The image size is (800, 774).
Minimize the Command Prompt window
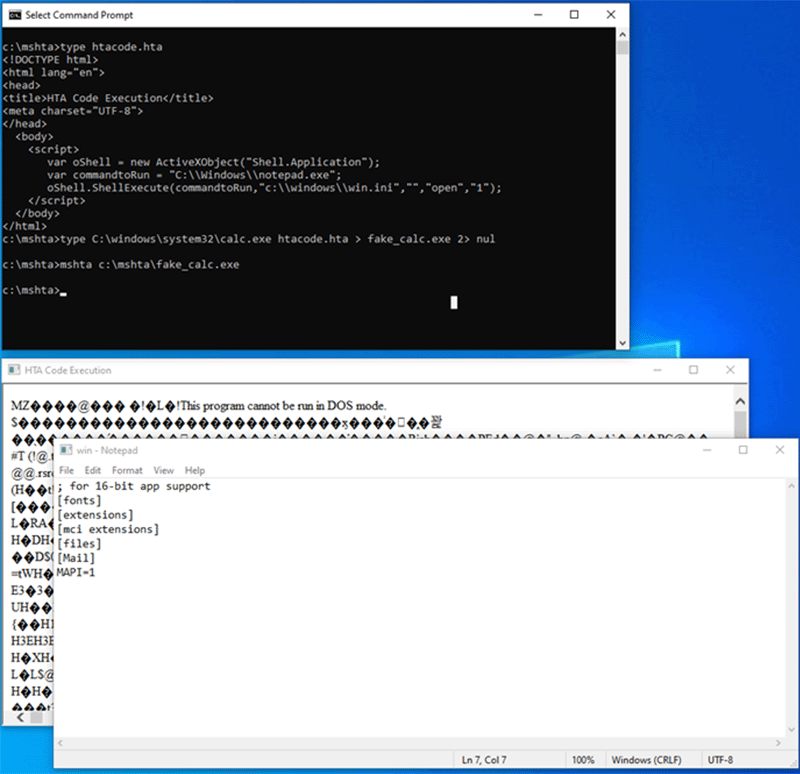(538, 15)
